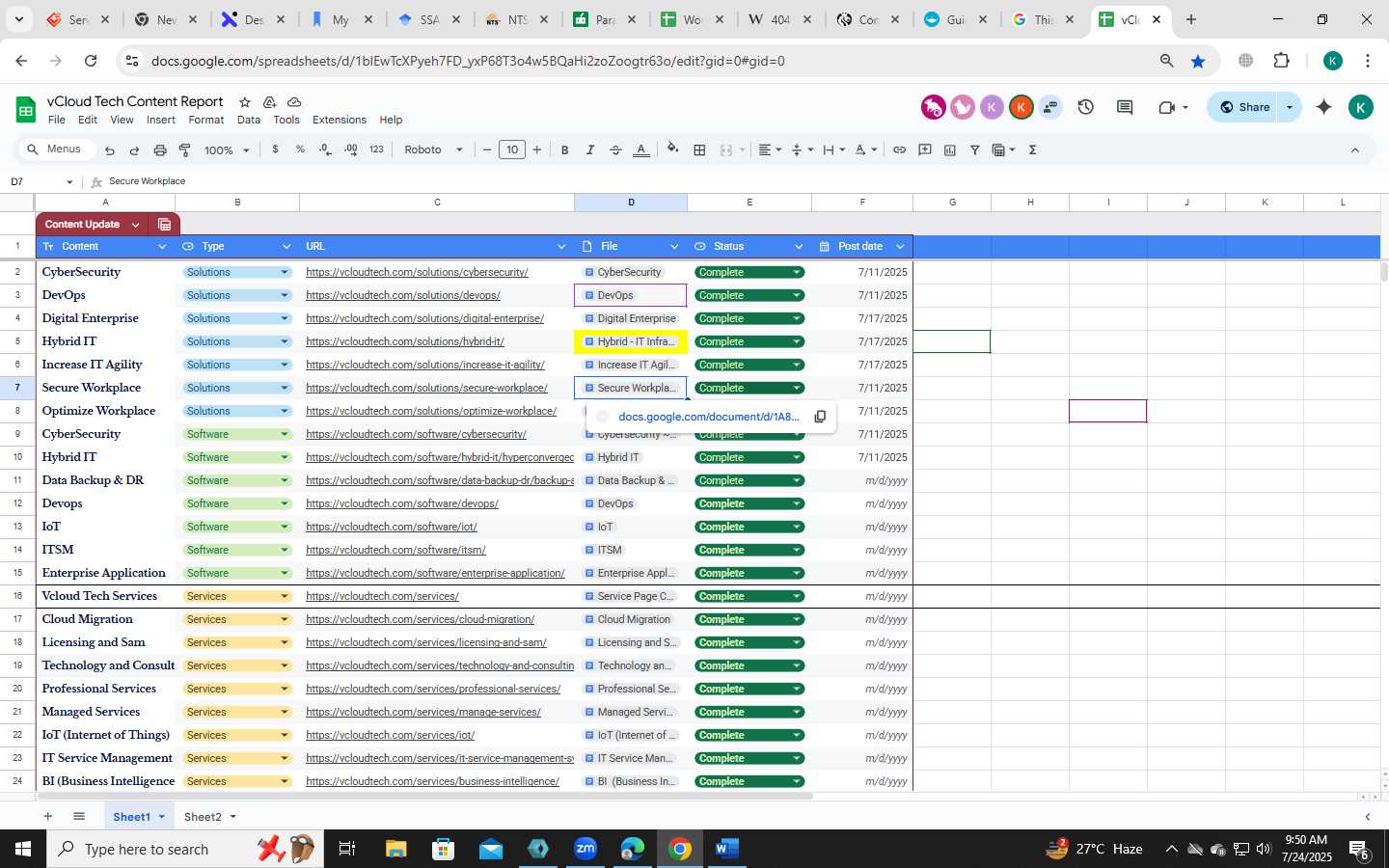Open Status dropdown for DevOps row 3
Image resolution: width=1389 pixels, height=868 pixels.
coord(797,295)
